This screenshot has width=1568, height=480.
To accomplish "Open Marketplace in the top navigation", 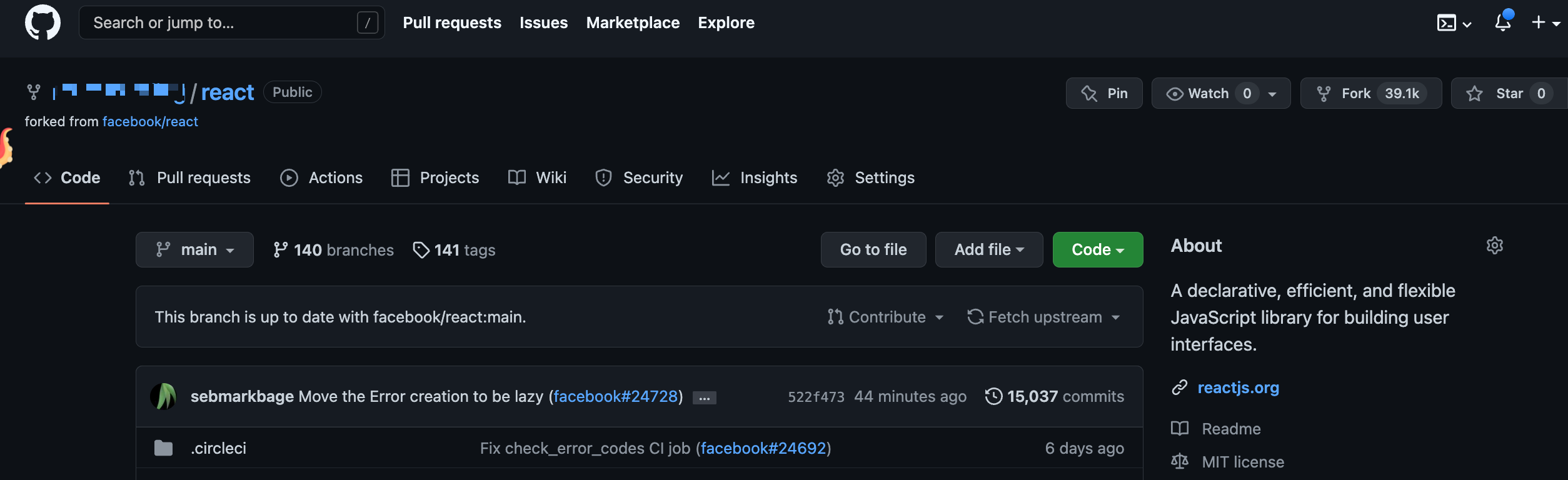I will coord(633,22).
